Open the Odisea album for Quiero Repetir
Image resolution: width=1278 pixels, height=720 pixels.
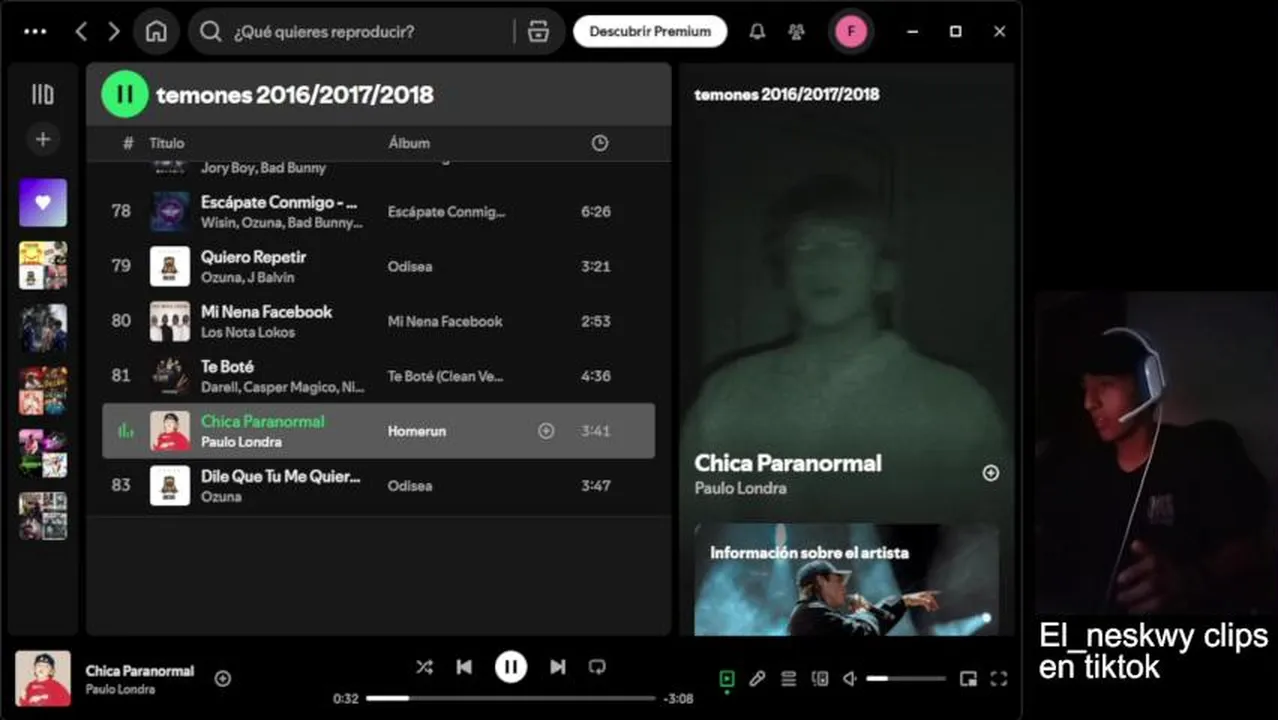coord(410,266)
